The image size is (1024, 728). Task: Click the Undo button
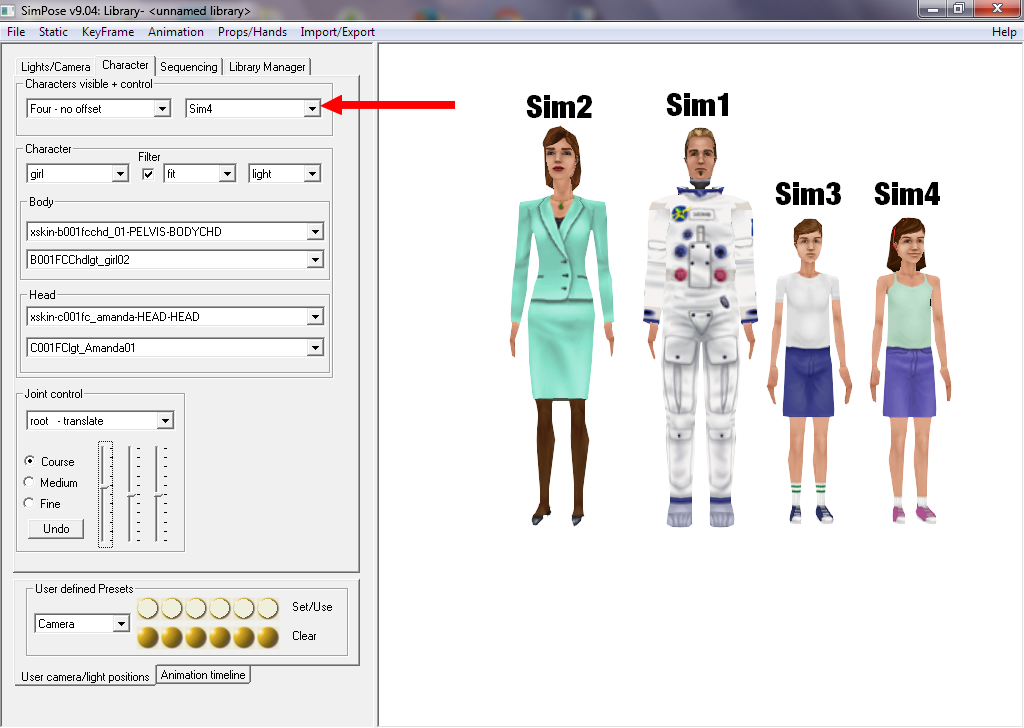tap(56, 529)
